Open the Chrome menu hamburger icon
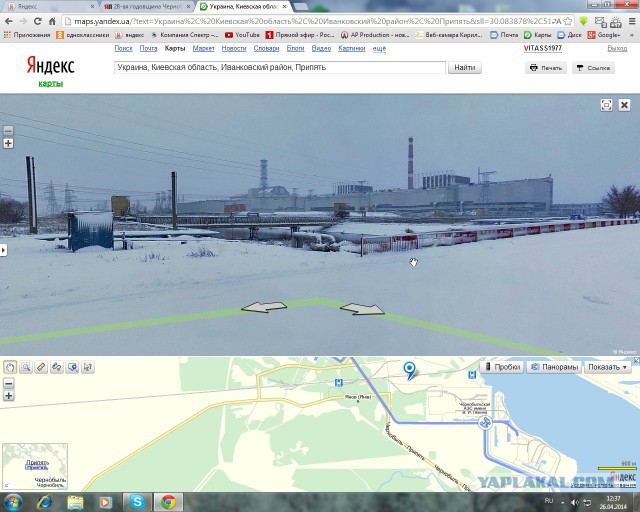The height and width of the screenshot is (512, 640). [632, 21]
